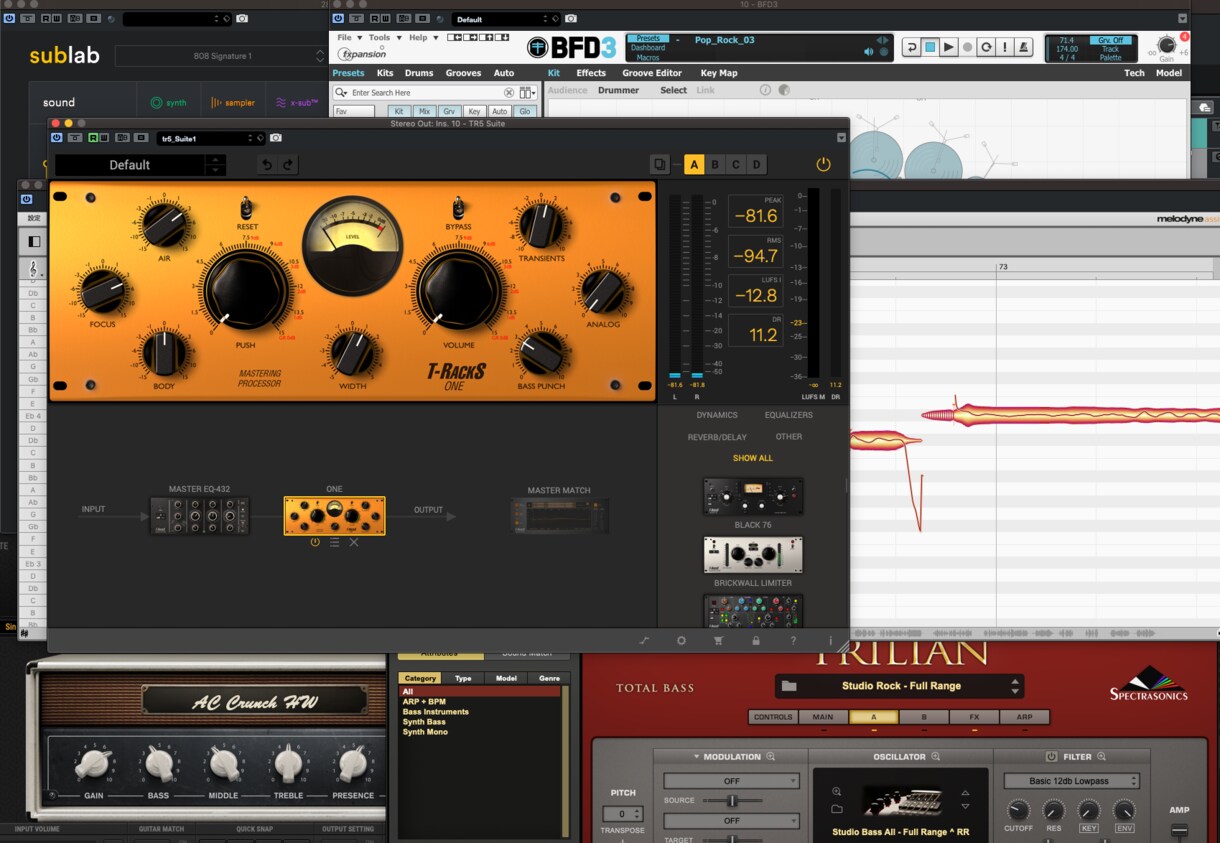The image size is (1220, 843).
Task: Switch to the Grooves tab in BFD3
Action: coord(463,73)
